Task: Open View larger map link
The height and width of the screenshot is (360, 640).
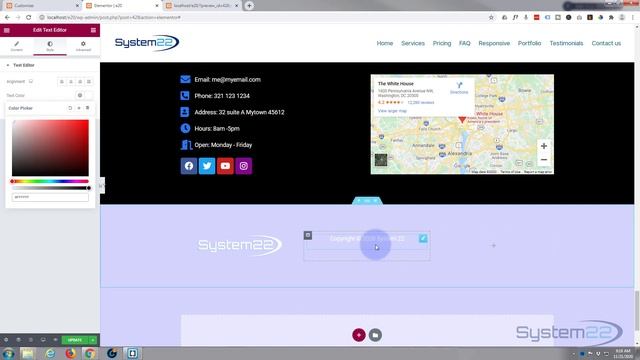Action: (392, 111)
